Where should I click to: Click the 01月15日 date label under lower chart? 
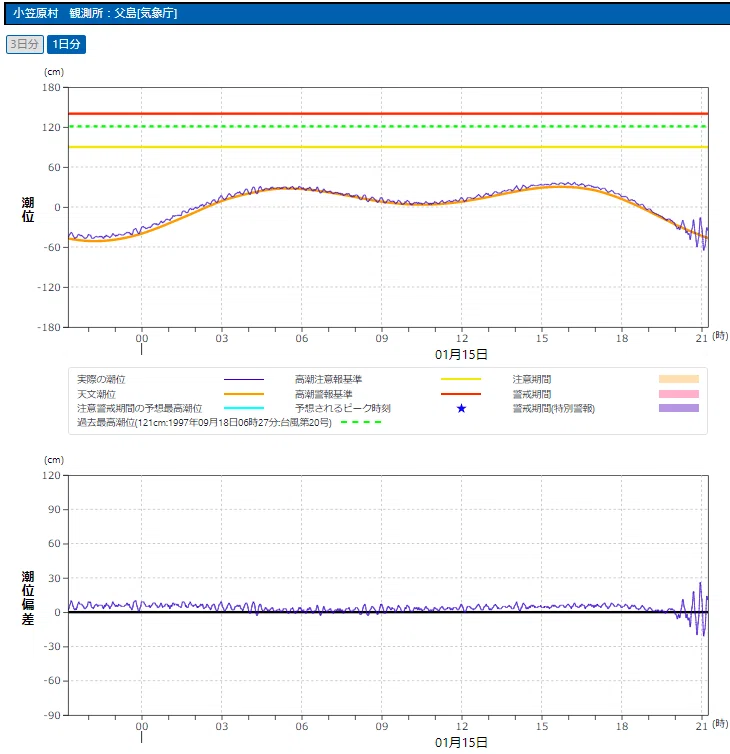[x=461, y=742]
